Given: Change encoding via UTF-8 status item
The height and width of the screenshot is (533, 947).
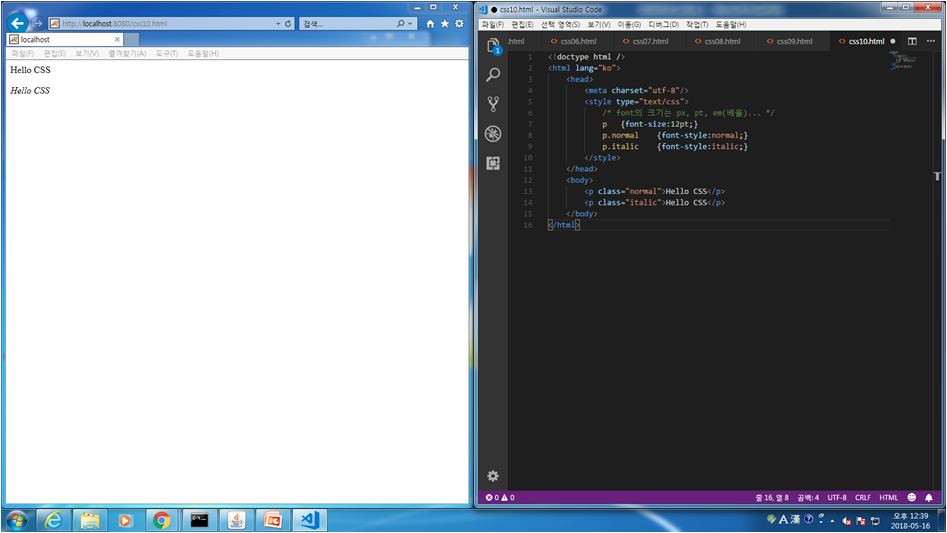Looking at the screenshot, I should (836, 497).
